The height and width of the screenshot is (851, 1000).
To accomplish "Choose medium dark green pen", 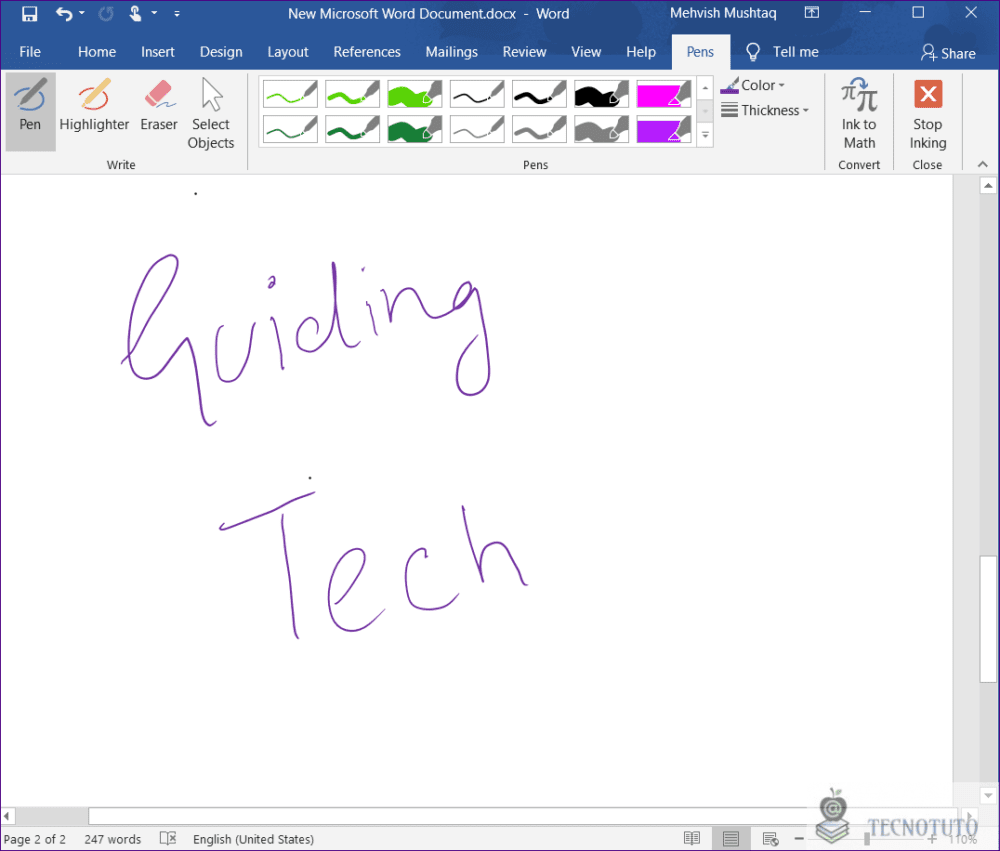I will pyautogui.click(x=353, y=130).
